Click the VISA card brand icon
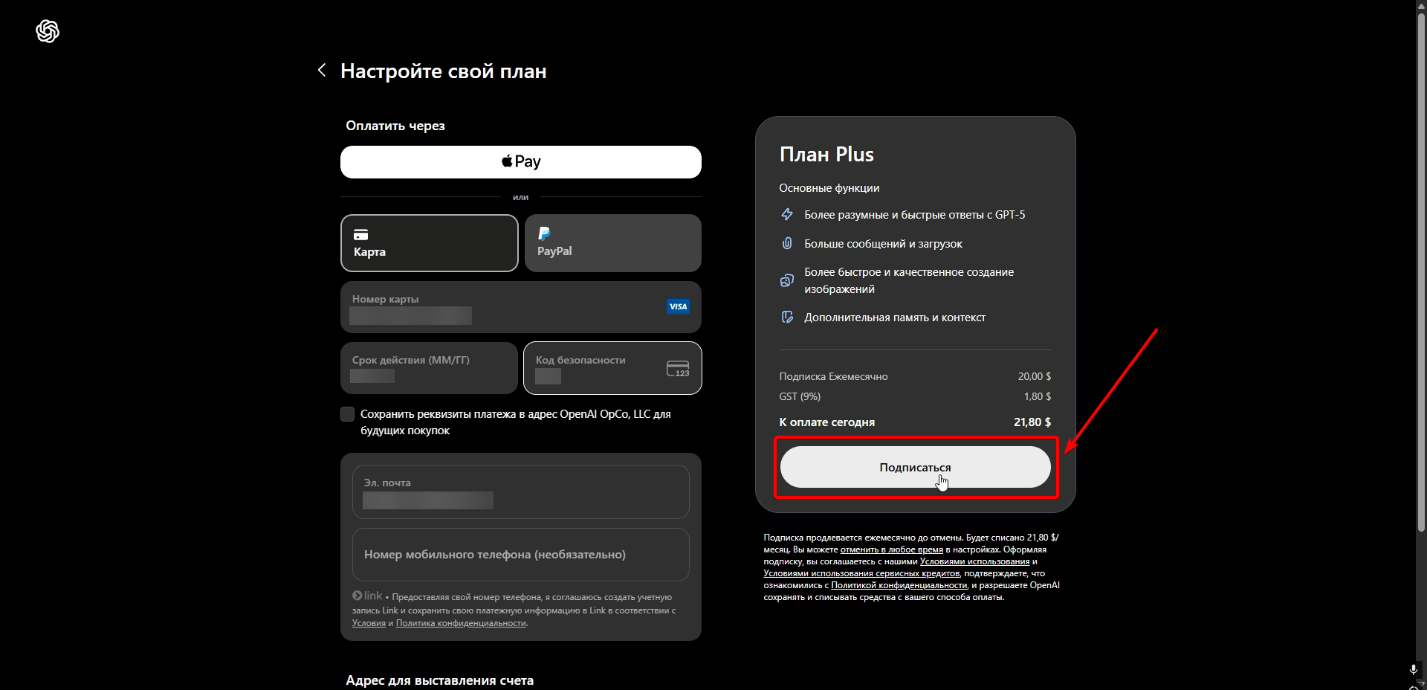The image size is (1427, 690). (678, 306)
